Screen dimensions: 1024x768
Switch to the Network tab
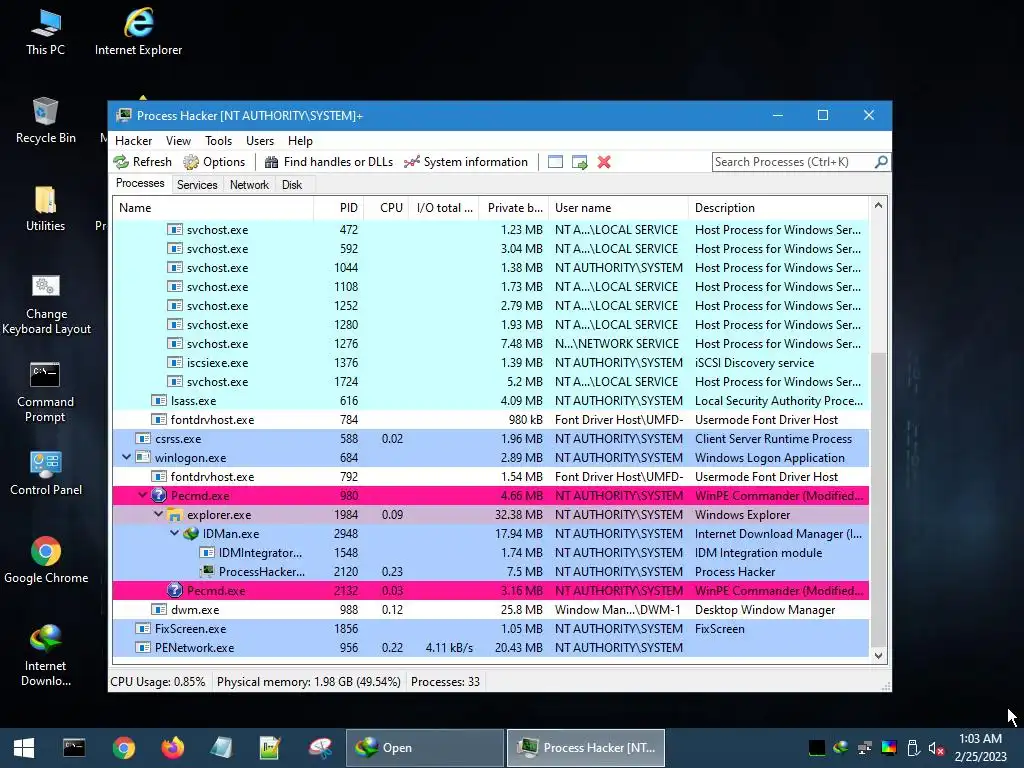pos(249,185)
